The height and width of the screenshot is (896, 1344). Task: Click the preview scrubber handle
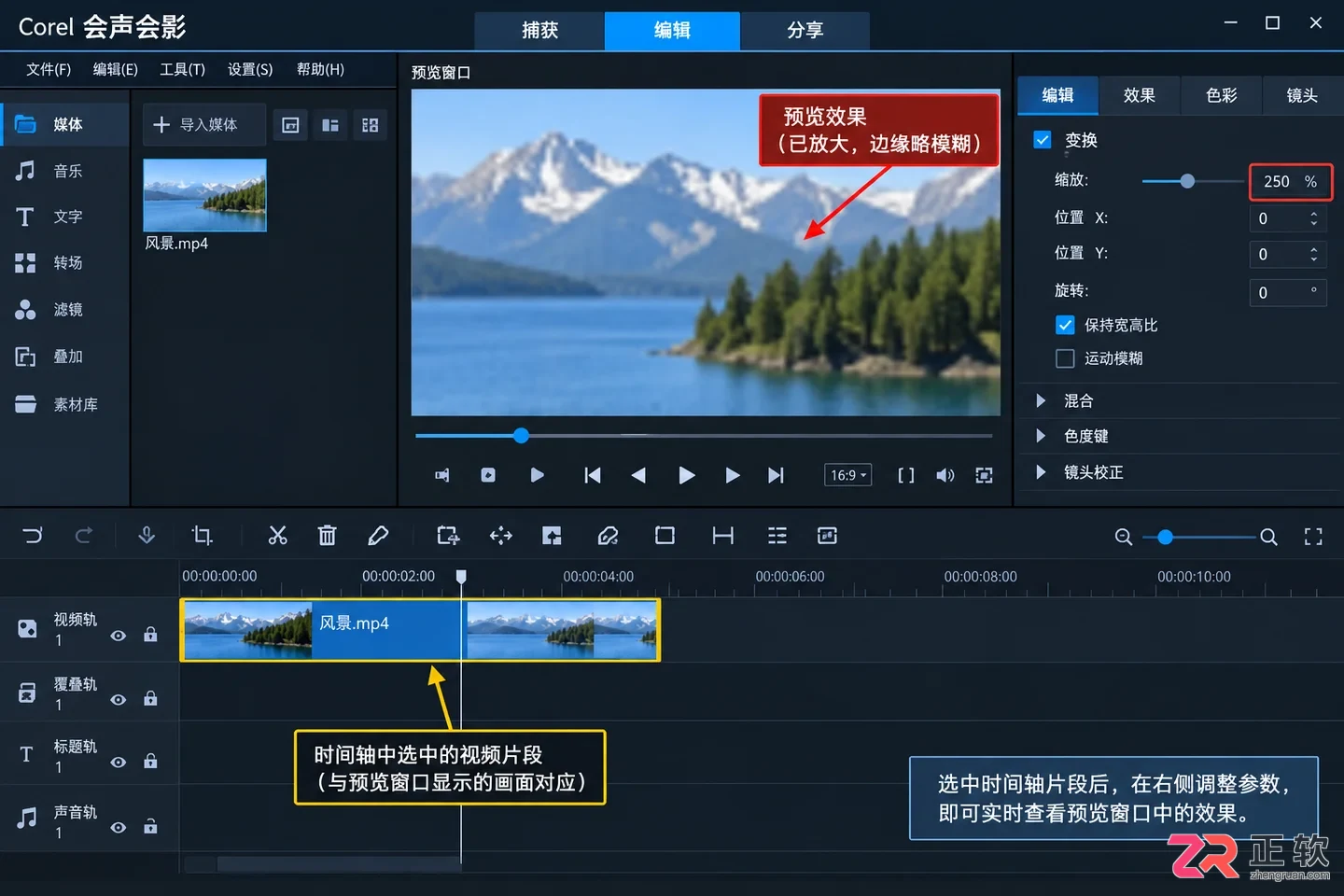tap(522, 435)
